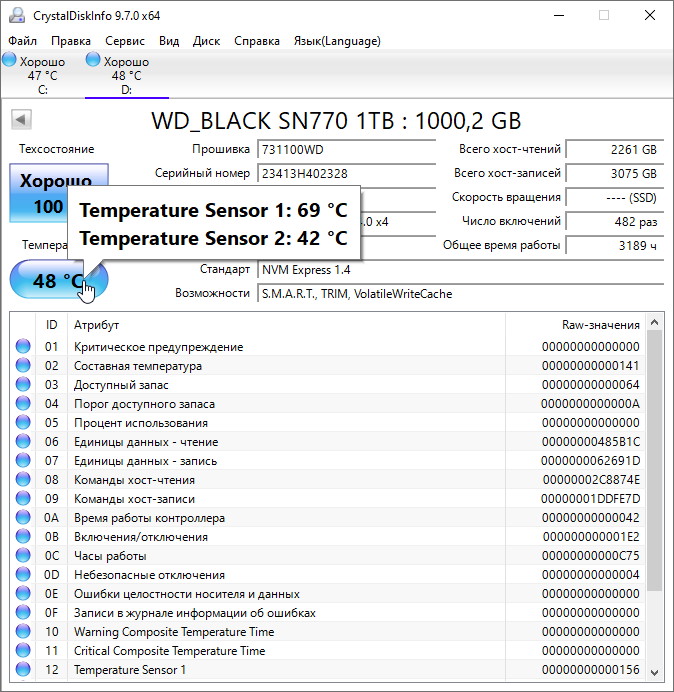Close the CrystalDiskInfo window
The image size is (674, 692).
pyautogui.click(x=650, y=15)
